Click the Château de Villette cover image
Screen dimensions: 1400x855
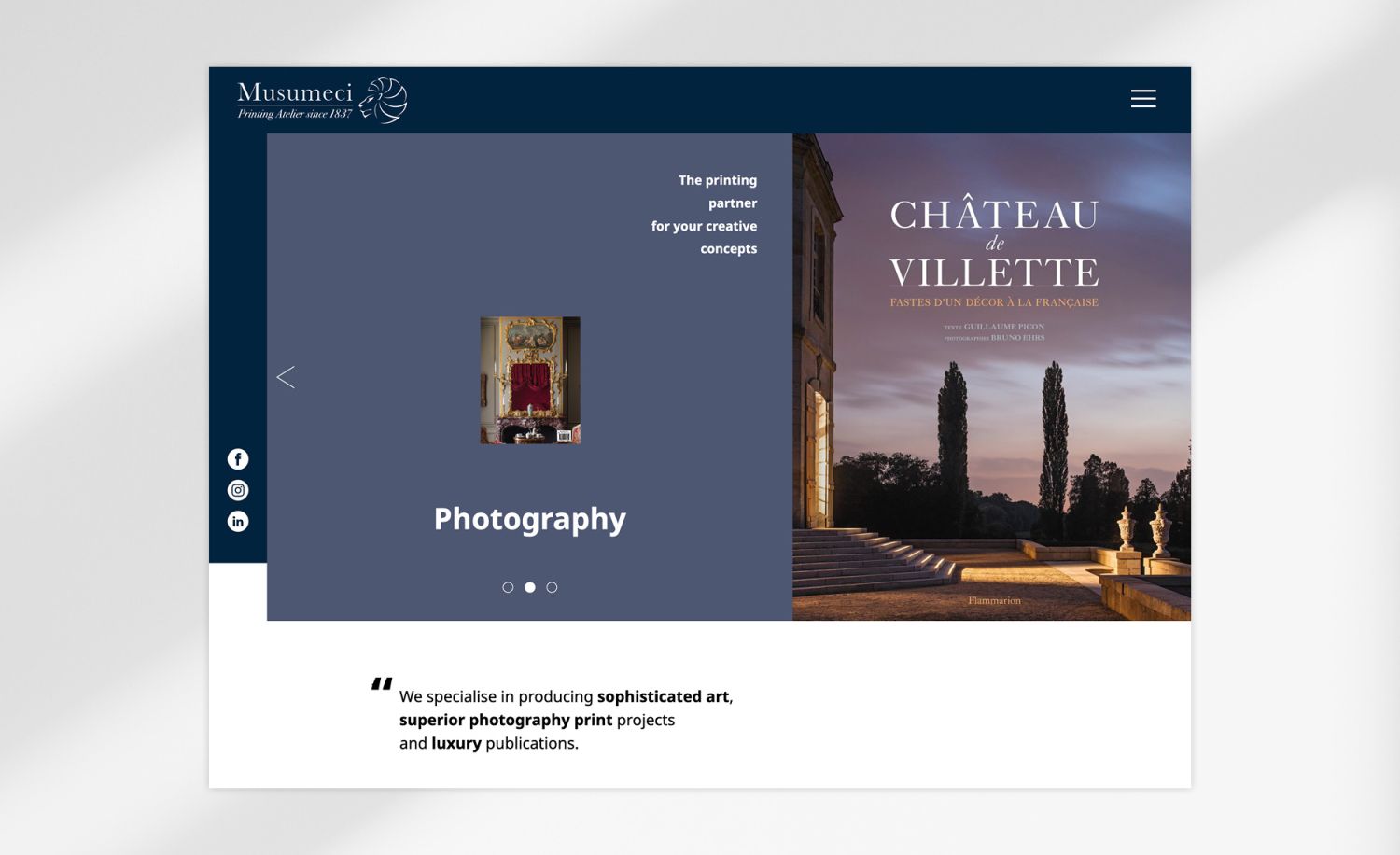pos(991,377)
